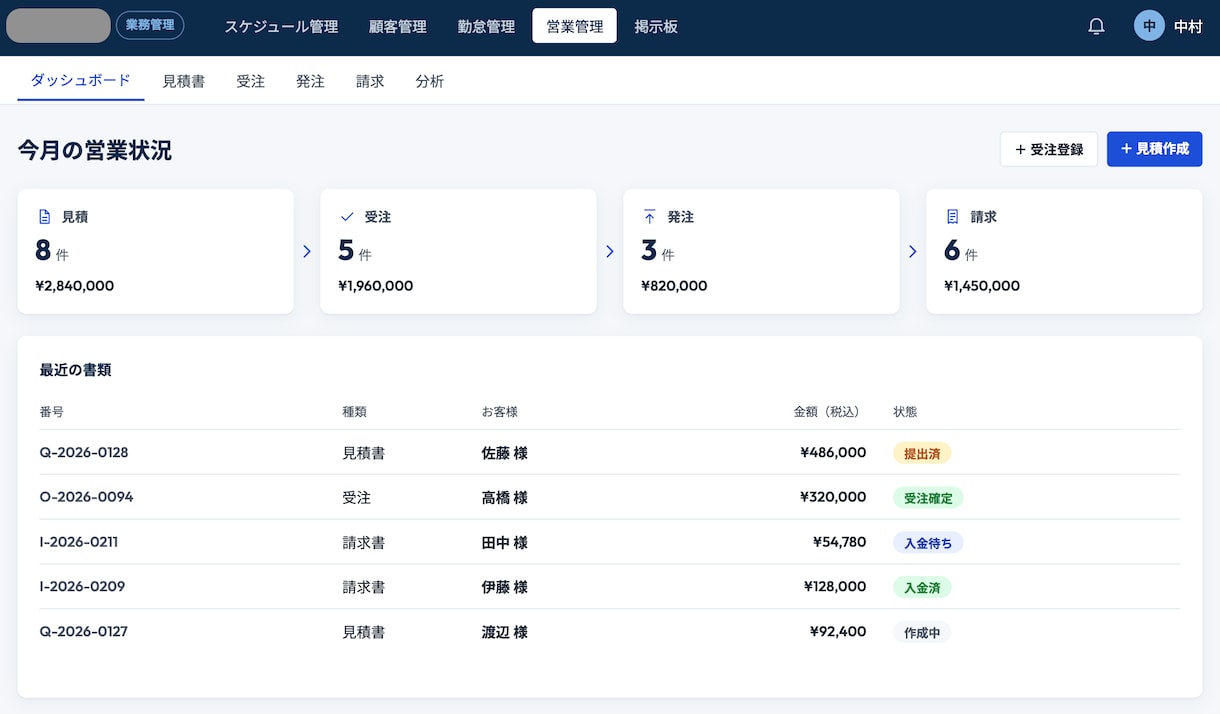
Task: Click the 中村 user name
Action: (1188, 27)
